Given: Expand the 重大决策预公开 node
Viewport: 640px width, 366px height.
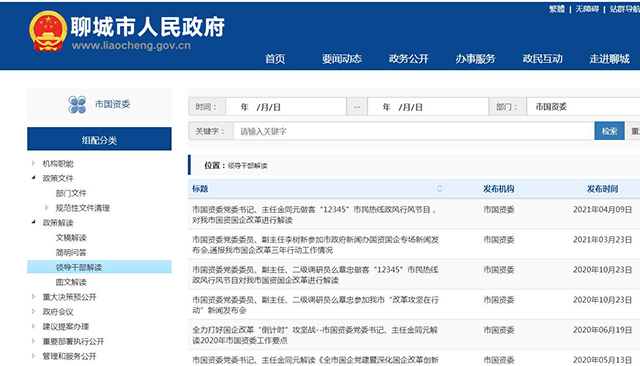Looking at the screenshot, I should pyautogui.click(x=33, y=297).
